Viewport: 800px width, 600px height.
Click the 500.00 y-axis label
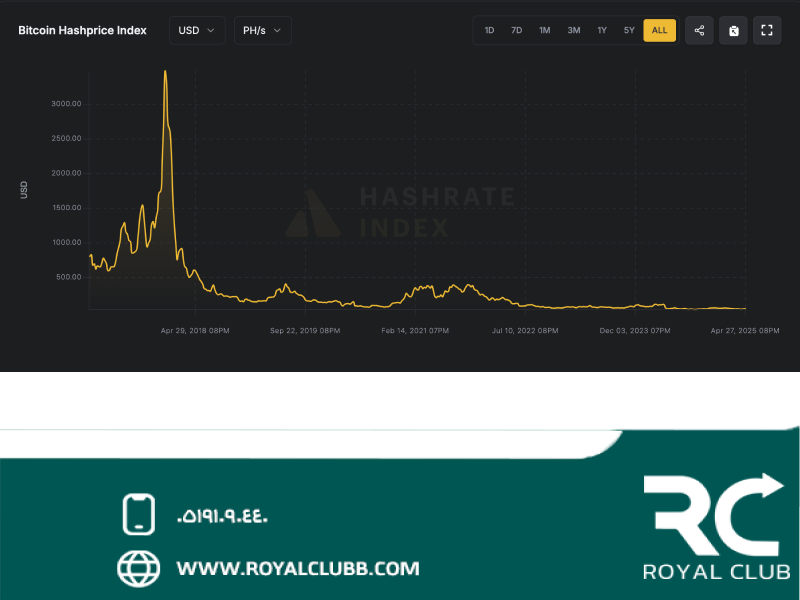coord(68,277)
